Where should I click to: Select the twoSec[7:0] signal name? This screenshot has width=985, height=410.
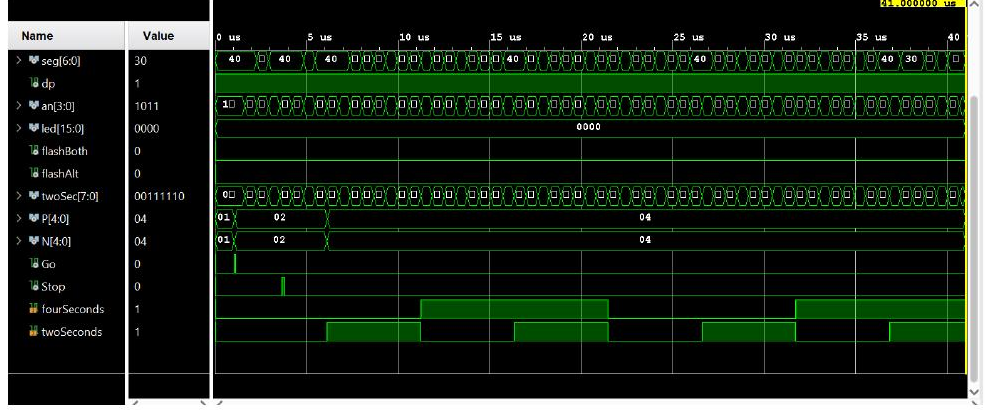[x=70, y=197]
